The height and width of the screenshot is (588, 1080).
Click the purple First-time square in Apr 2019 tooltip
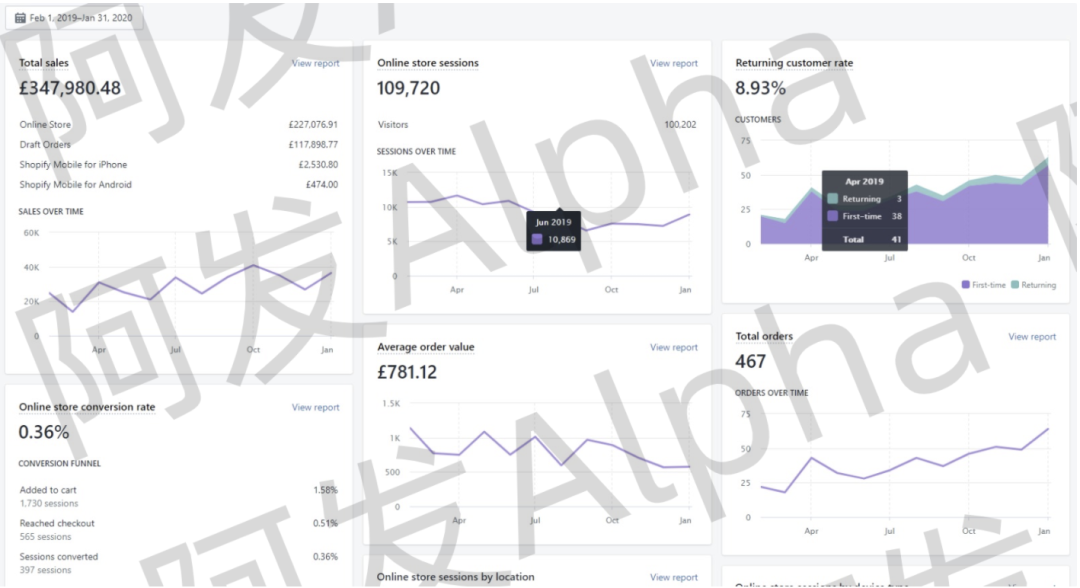tap(832, 215)
